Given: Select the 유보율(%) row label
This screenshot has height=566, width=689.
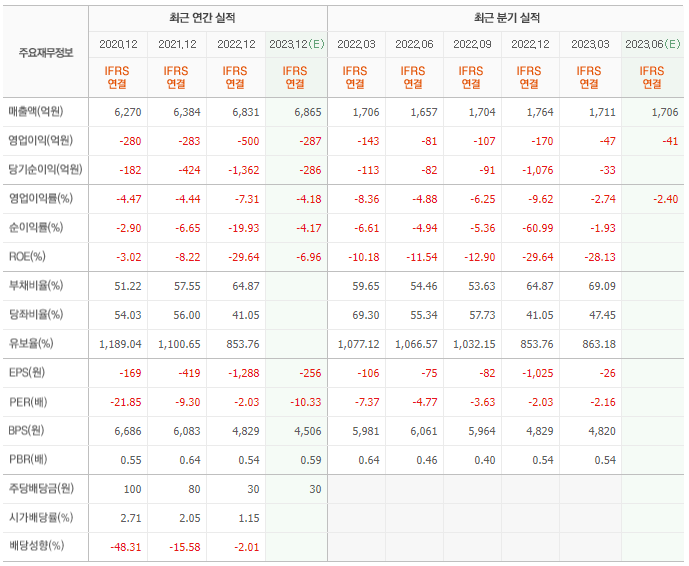Looking at the screenshot, I should 31,344.
